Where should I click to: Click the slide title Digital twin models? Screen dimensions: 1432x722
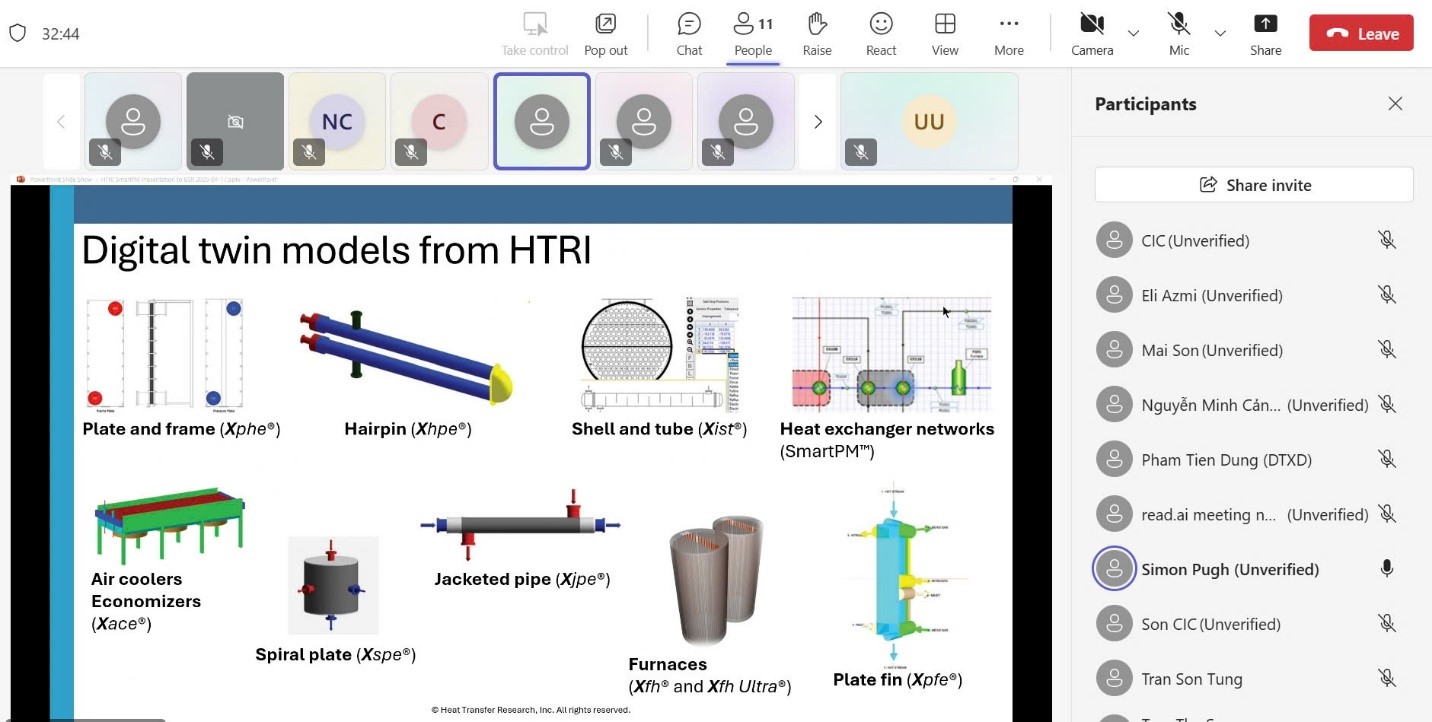pyautogui.click(x=336, y=250)
